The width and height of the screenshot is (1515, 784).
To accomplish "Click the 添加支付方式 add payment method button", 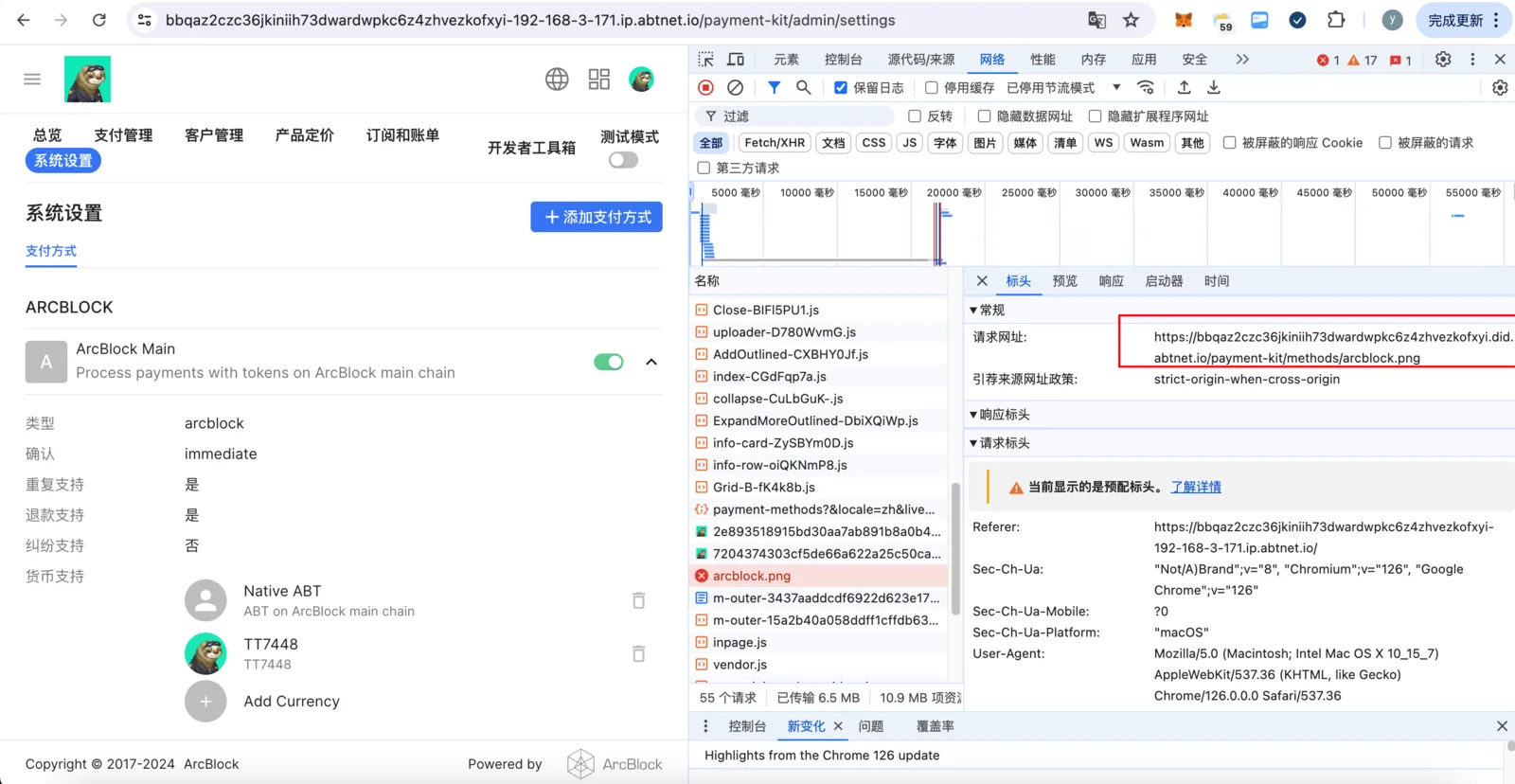I will click(x=597, y=217).
